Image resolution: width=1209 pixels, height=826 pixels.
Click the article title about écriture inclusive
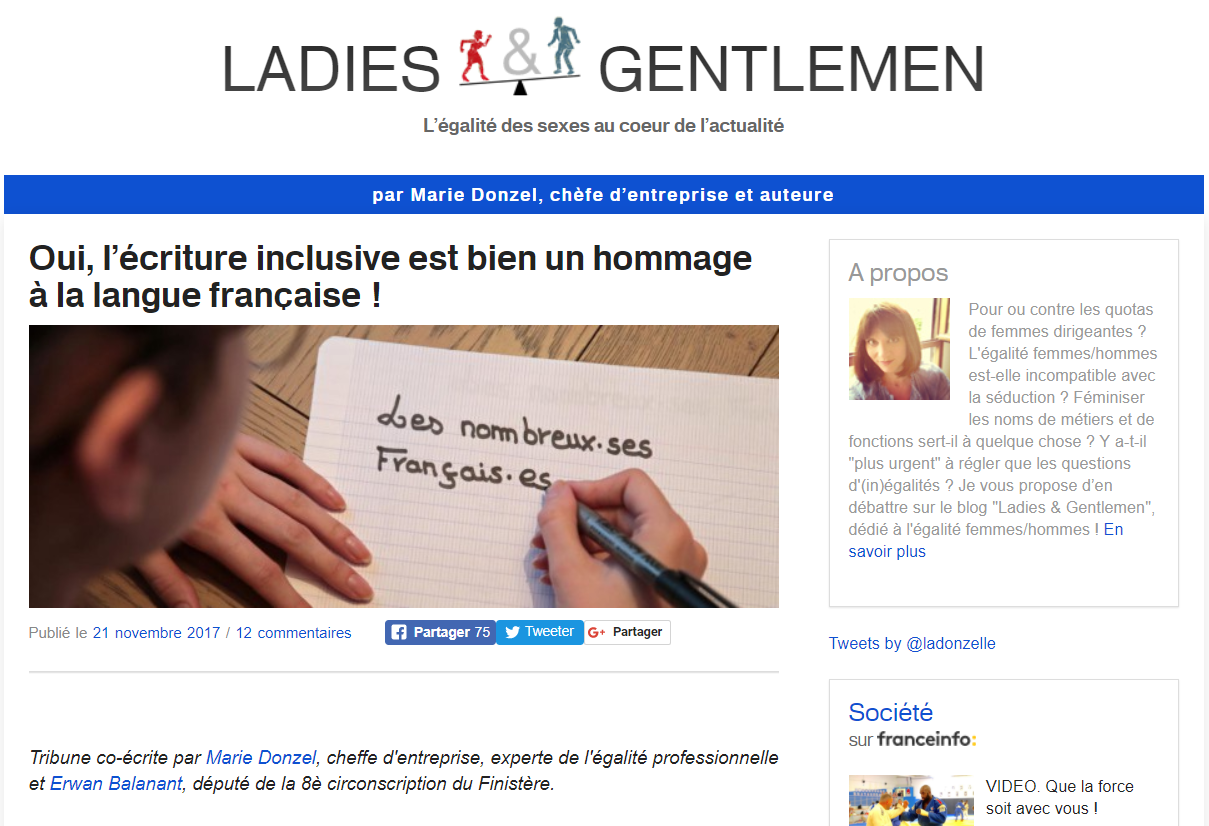click(390, 276)
